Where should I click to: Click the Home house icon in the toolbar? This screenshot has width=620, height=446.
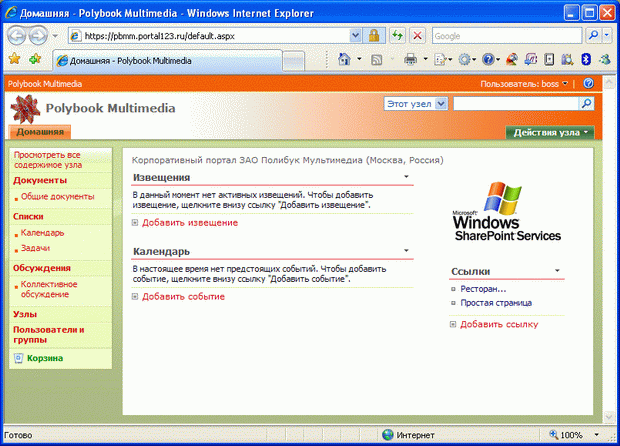[344, 59]
